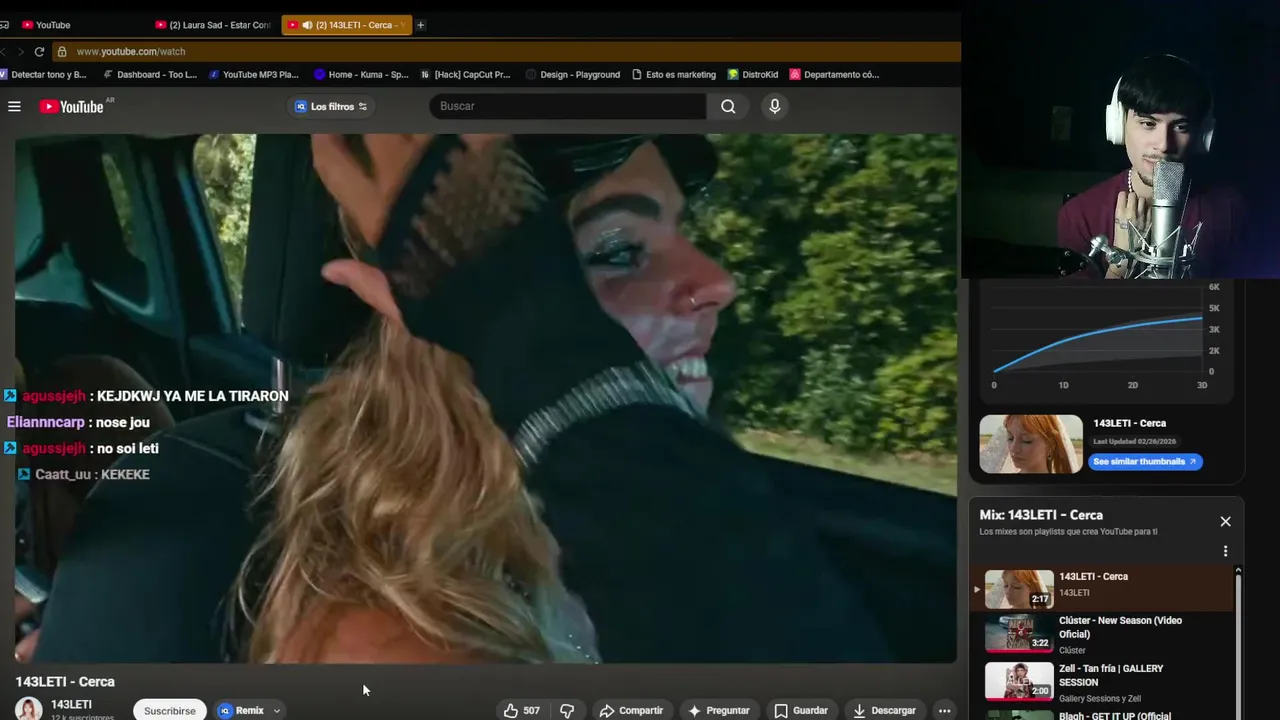Open the Detectar tono y B... bookmark
Screen dimensions: 1280x720
pyautogui.click(x=43, y=74)
